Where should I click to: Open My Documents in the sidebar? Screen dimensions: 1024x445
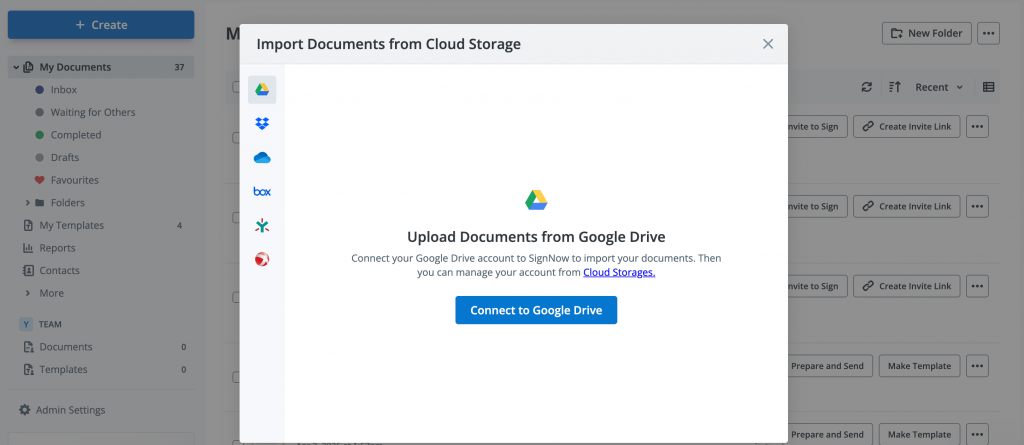101,67
